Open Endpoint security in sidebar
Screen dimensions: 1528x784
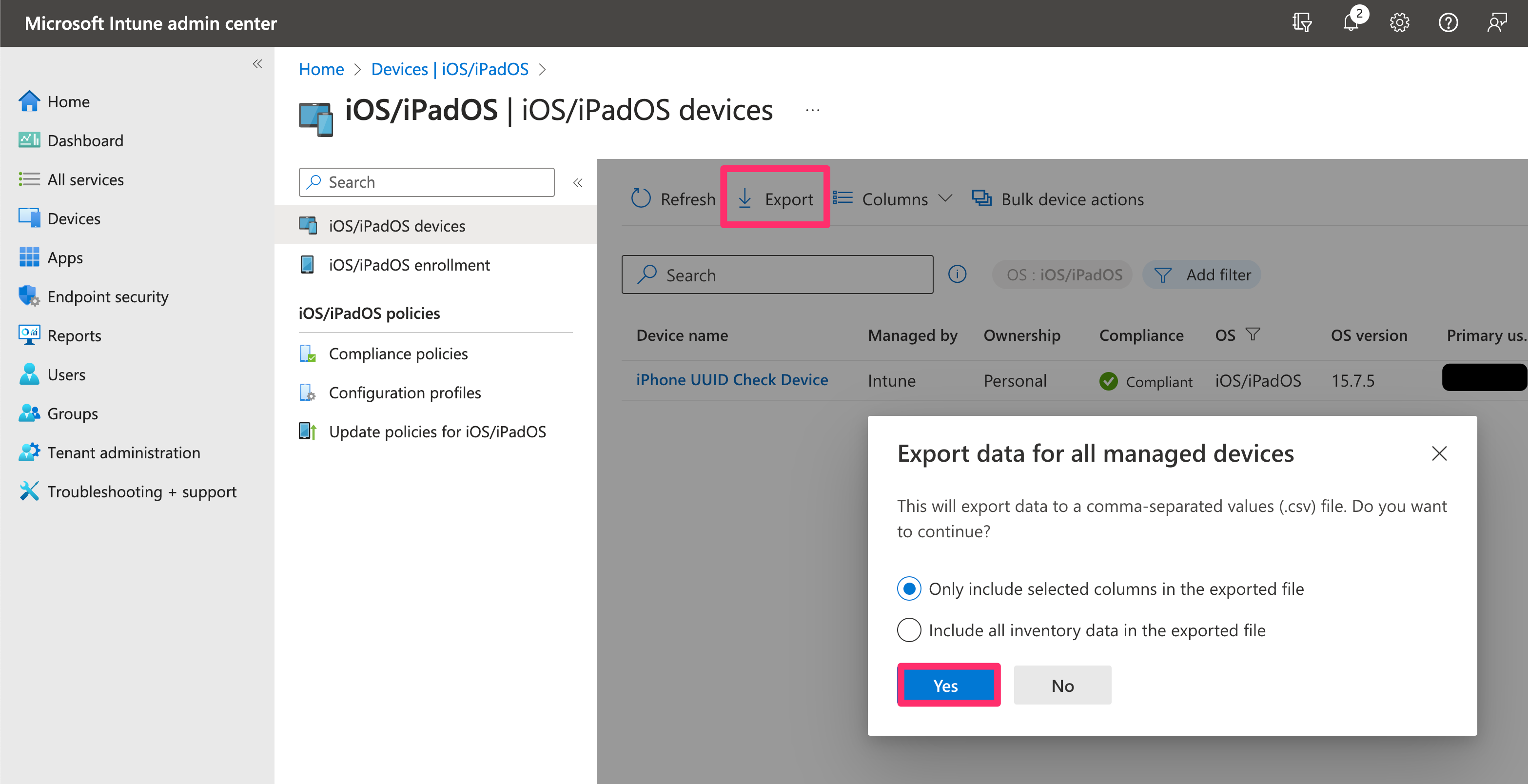point(108,296)
